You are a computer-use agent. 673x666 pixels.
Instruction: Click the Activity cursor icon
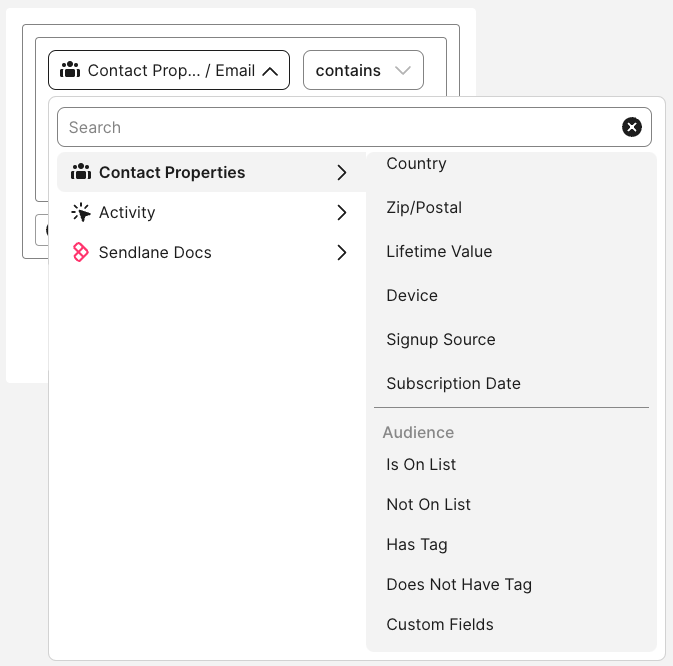[81, 212]
